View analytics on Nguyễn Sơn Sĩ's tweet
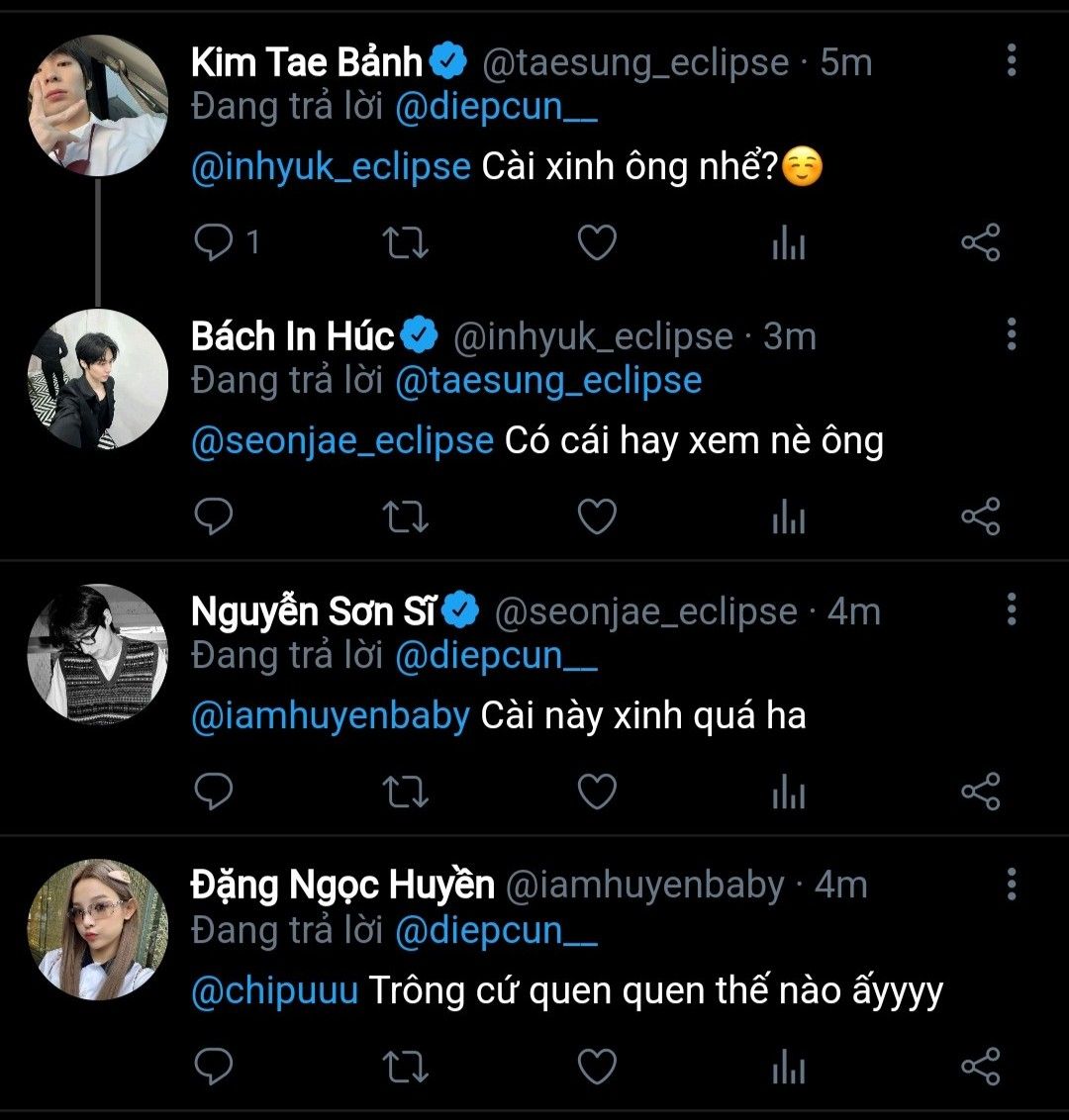1069x1120 pixels. click(x=789, y=793)
